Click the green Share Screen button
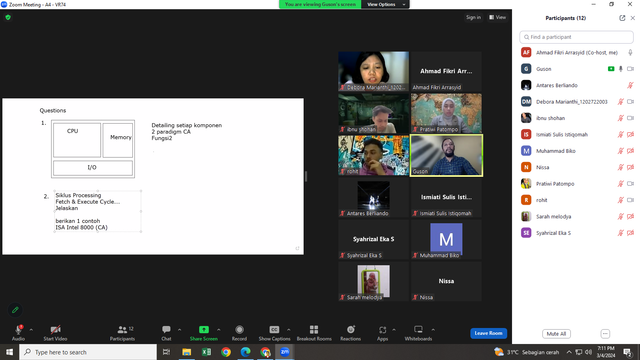This screenshot has width=640, height=360. 204,333
